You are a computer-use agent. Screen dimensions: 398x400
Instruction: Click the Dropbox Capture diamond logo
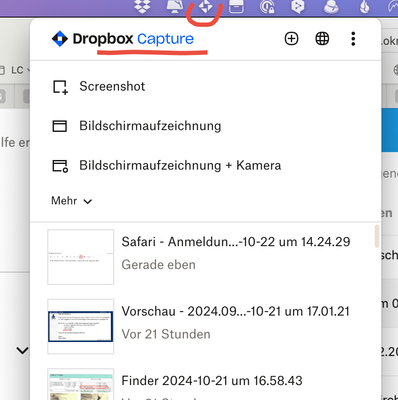pyautogui.click(x=60, y=39)
